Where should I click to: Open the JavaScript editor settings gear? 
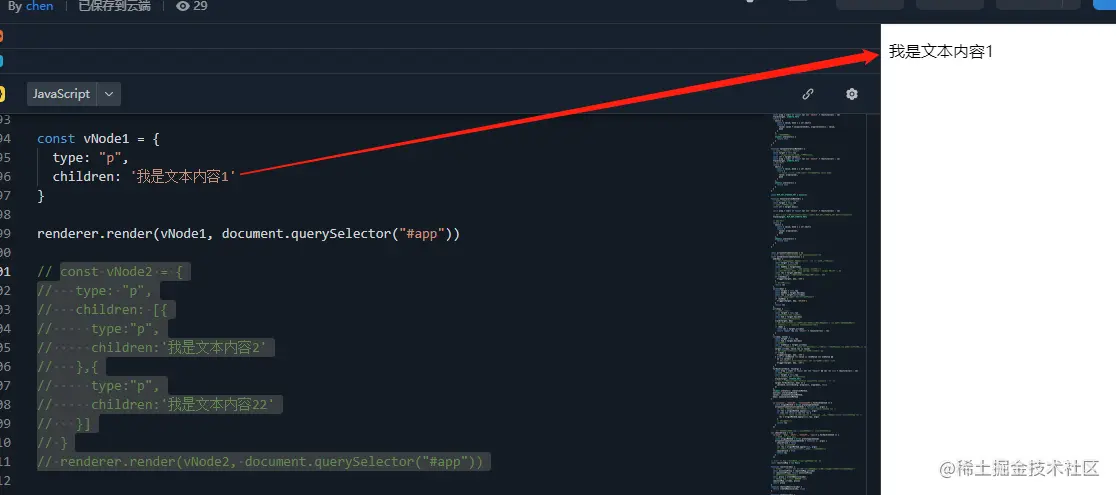coord(851,94)
